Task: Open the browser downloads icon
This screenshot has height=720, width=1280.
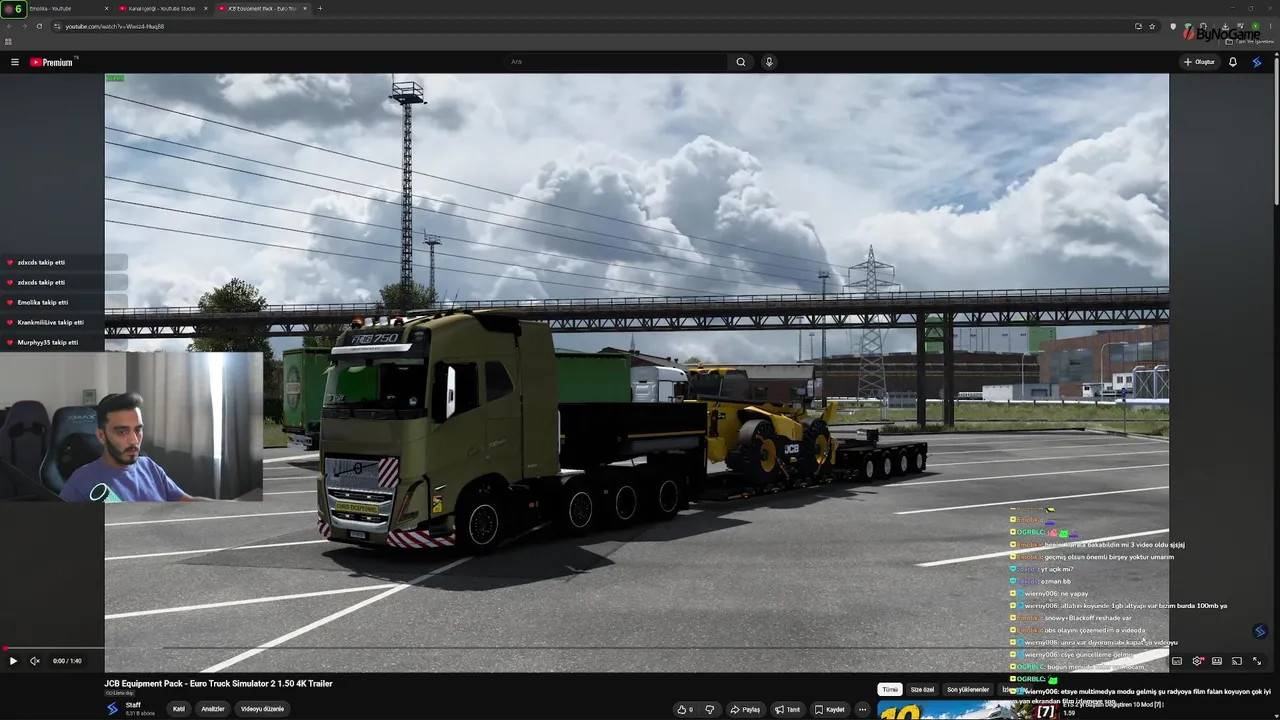Action: point(1225,26)
